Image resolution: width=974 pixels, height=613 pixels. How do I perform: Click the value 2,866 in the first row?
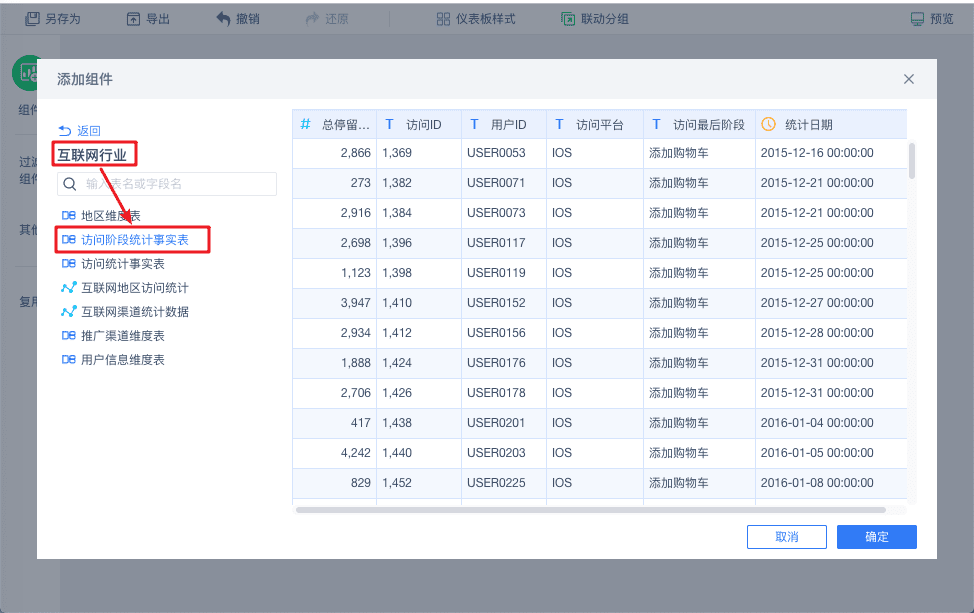[355, 153]
